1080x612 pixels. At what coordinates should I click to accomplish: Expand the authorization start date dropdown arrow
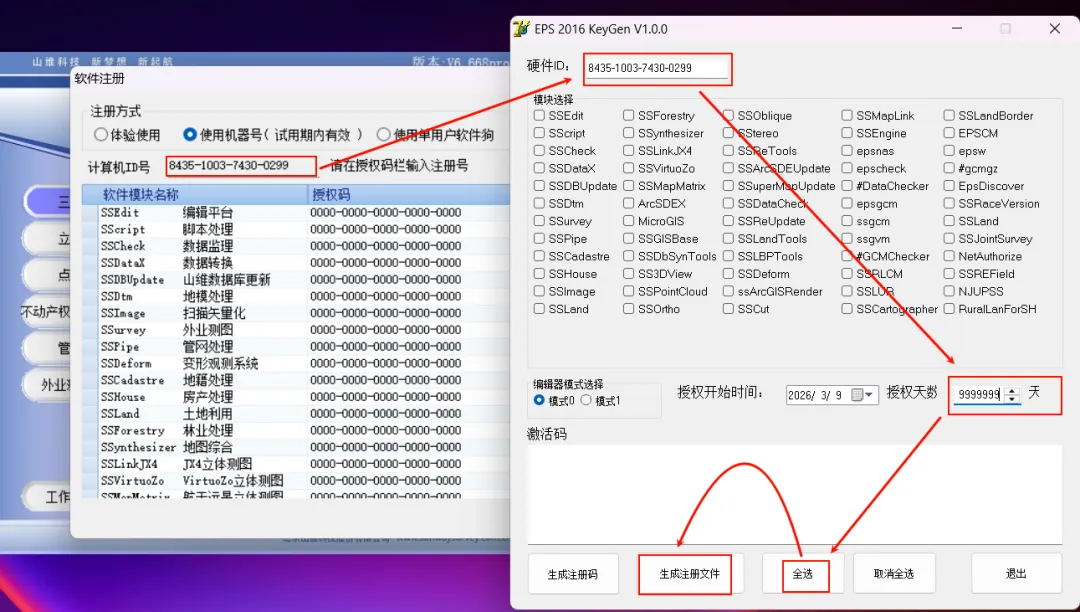tap(869, 394)
